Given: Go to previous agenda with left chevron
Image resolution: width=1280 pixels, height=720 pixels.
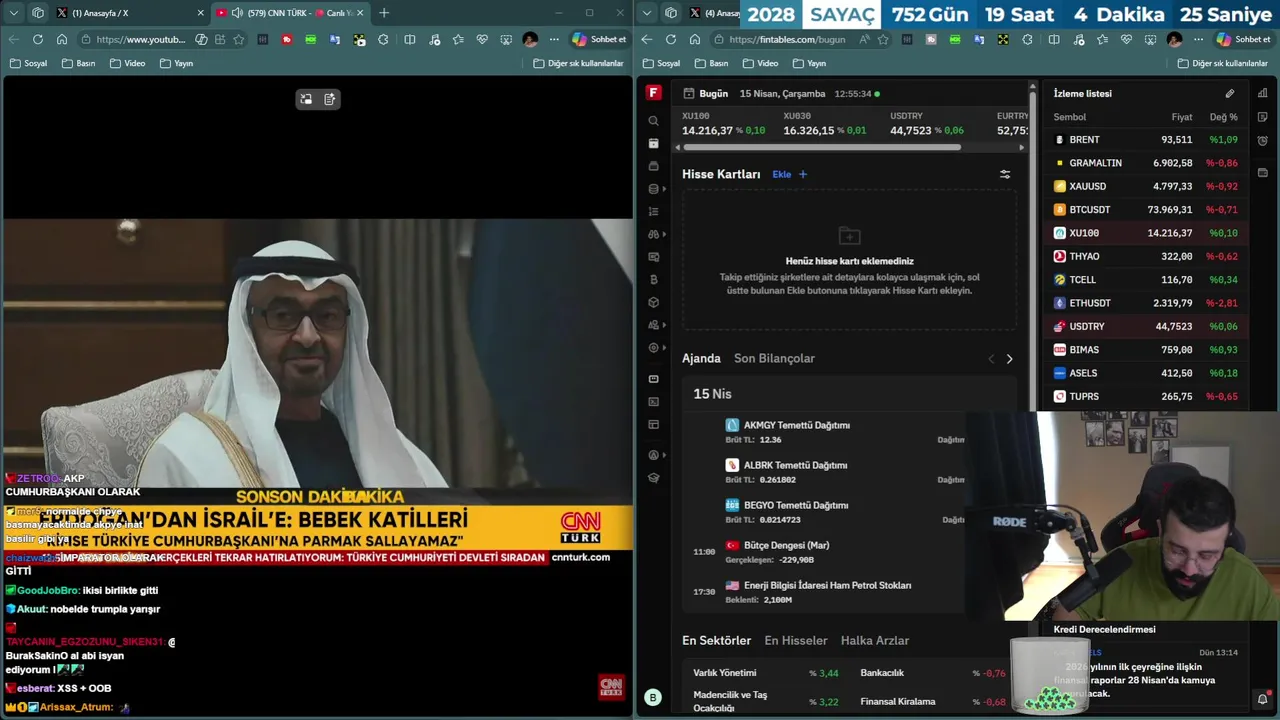Looking at the screenshot, I should pyautogui.click(x=991, y=359).
